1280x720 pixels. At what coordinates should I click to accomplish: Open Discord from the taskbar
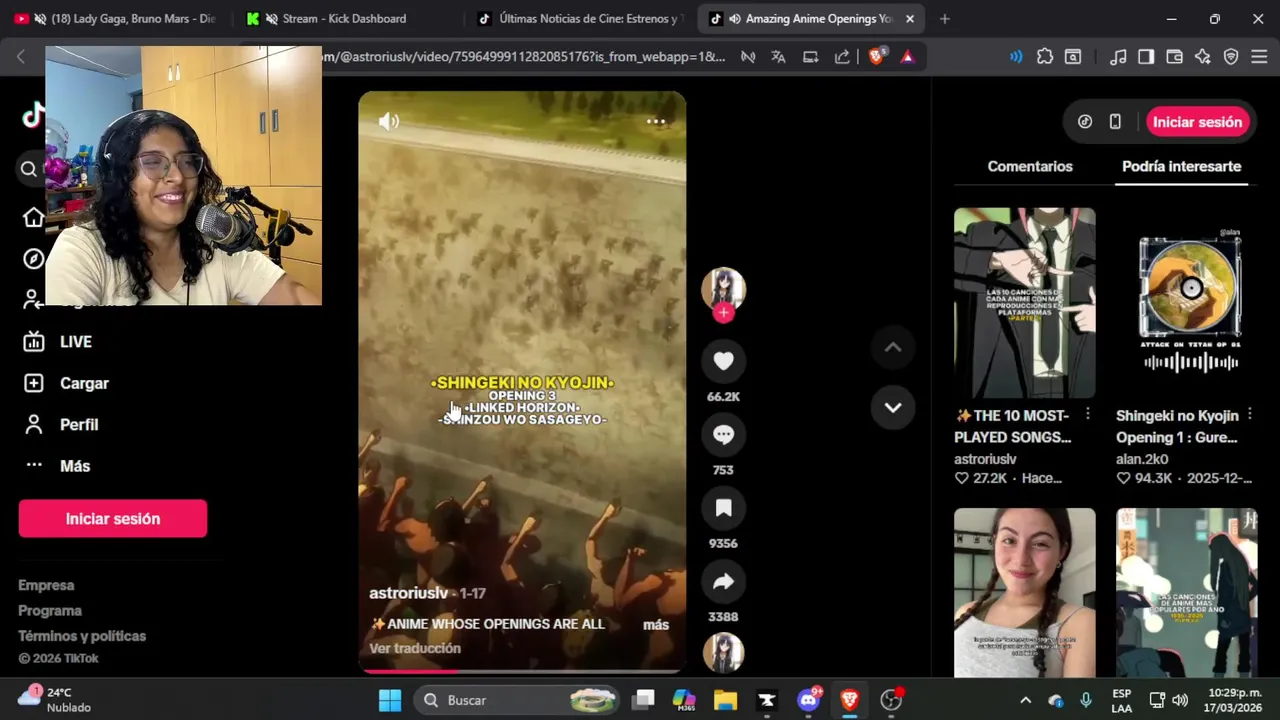point(809,700)
